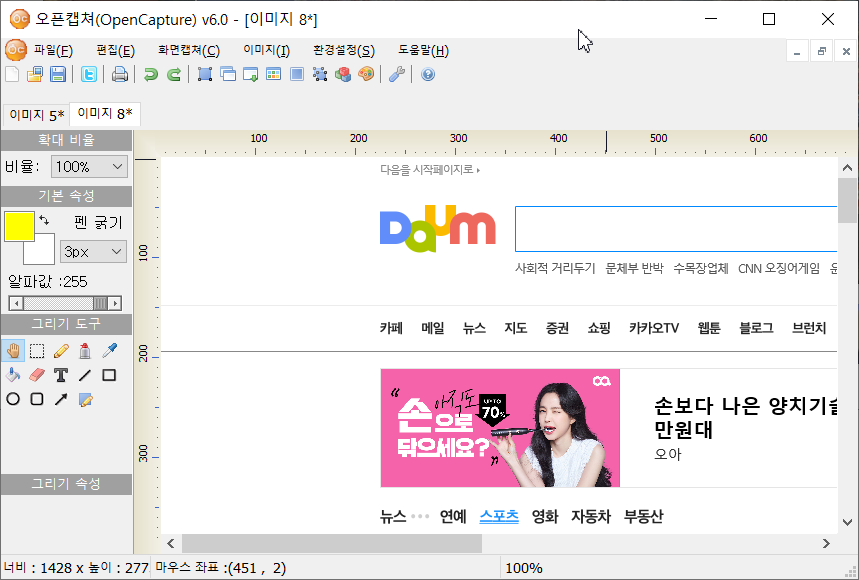Capture a window control with the grid icon

(273, 74)
